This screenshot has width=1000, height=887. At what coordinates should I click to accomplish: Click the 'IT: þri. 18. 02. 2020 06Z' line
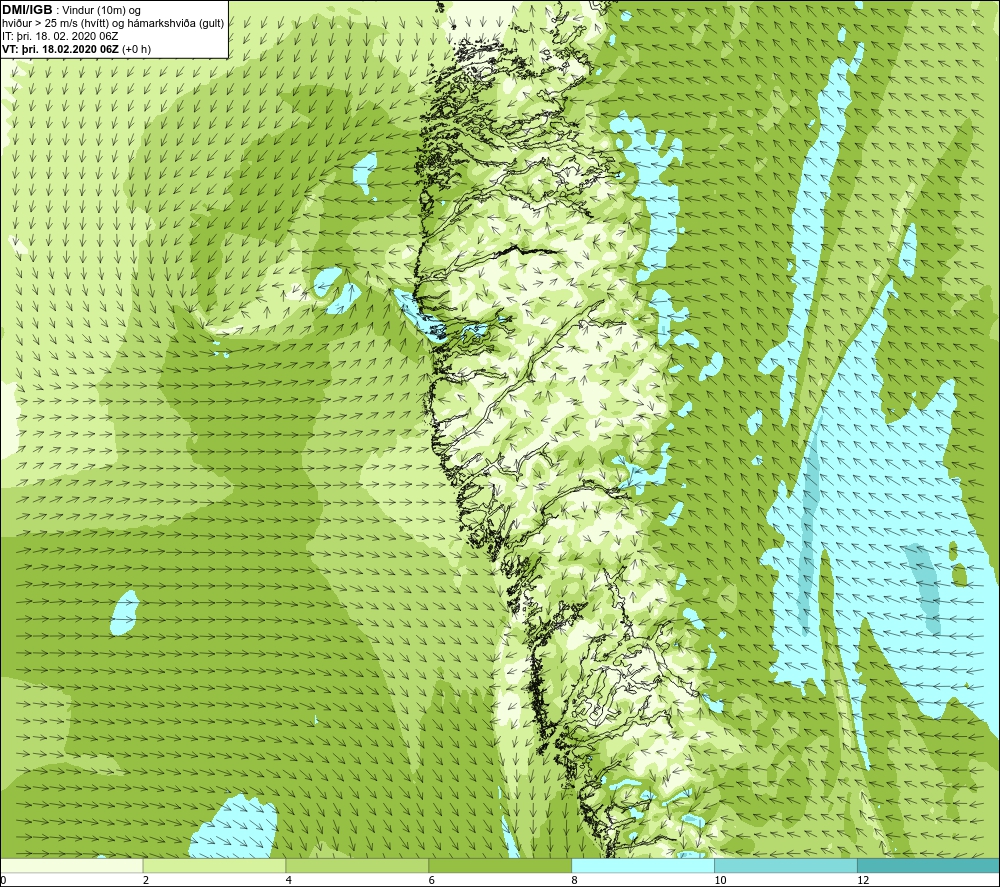pos(60,36)
